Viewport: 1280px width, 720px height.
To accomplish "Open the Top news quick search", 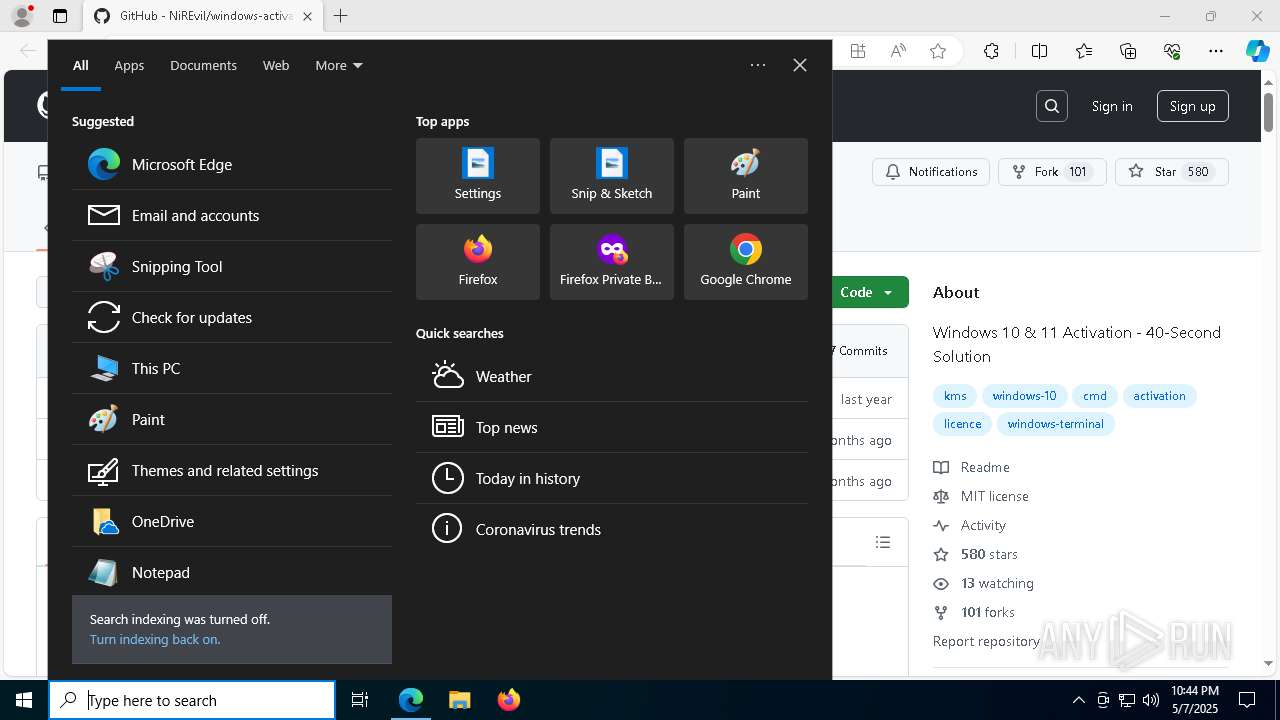I will tap(612, 427).
